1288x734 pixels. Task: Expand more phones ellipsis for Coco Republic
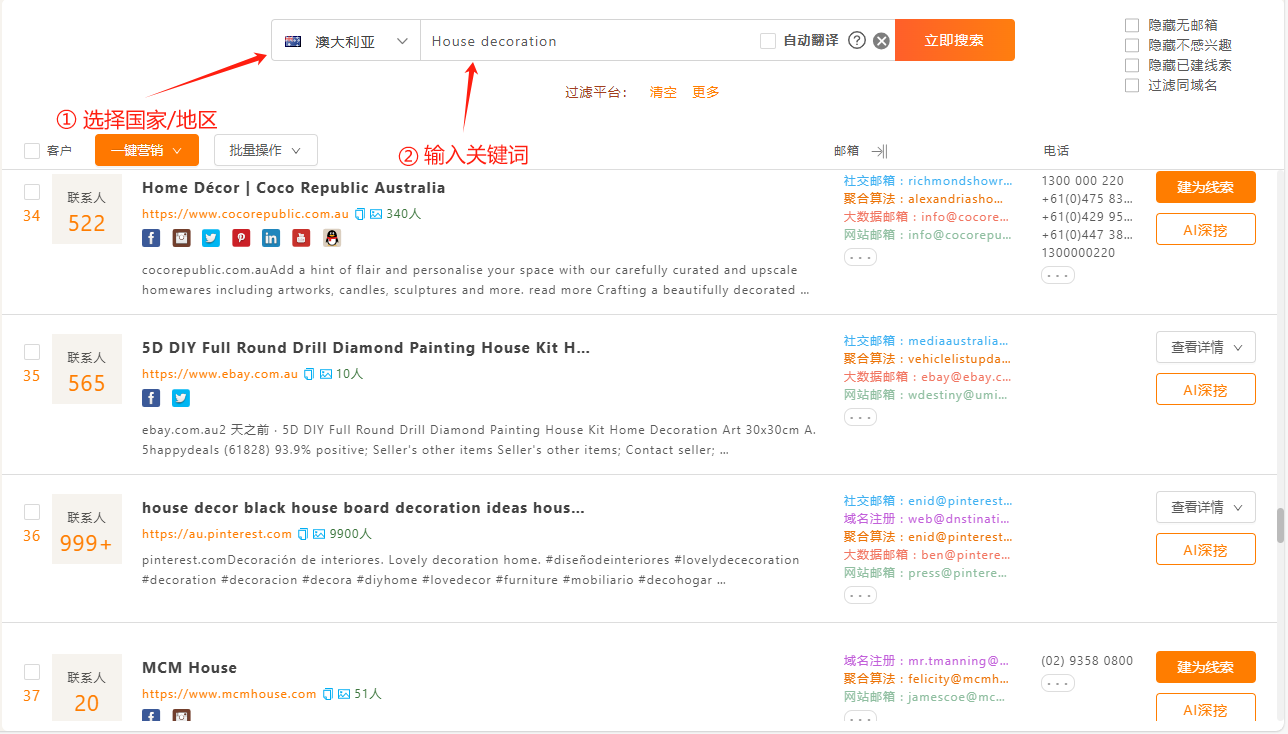click(1058, 275)
